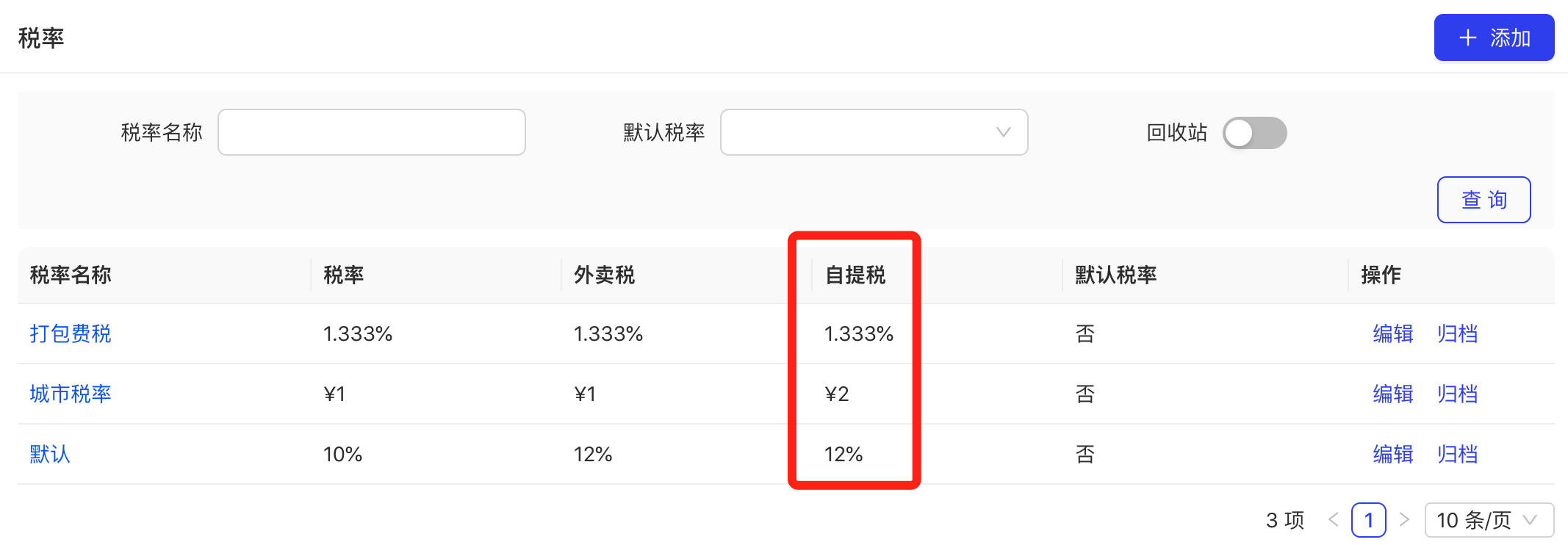Open the 打包费税 tax rate link
The width and height of the screenshot is (1568, 545).
point(71,333)
